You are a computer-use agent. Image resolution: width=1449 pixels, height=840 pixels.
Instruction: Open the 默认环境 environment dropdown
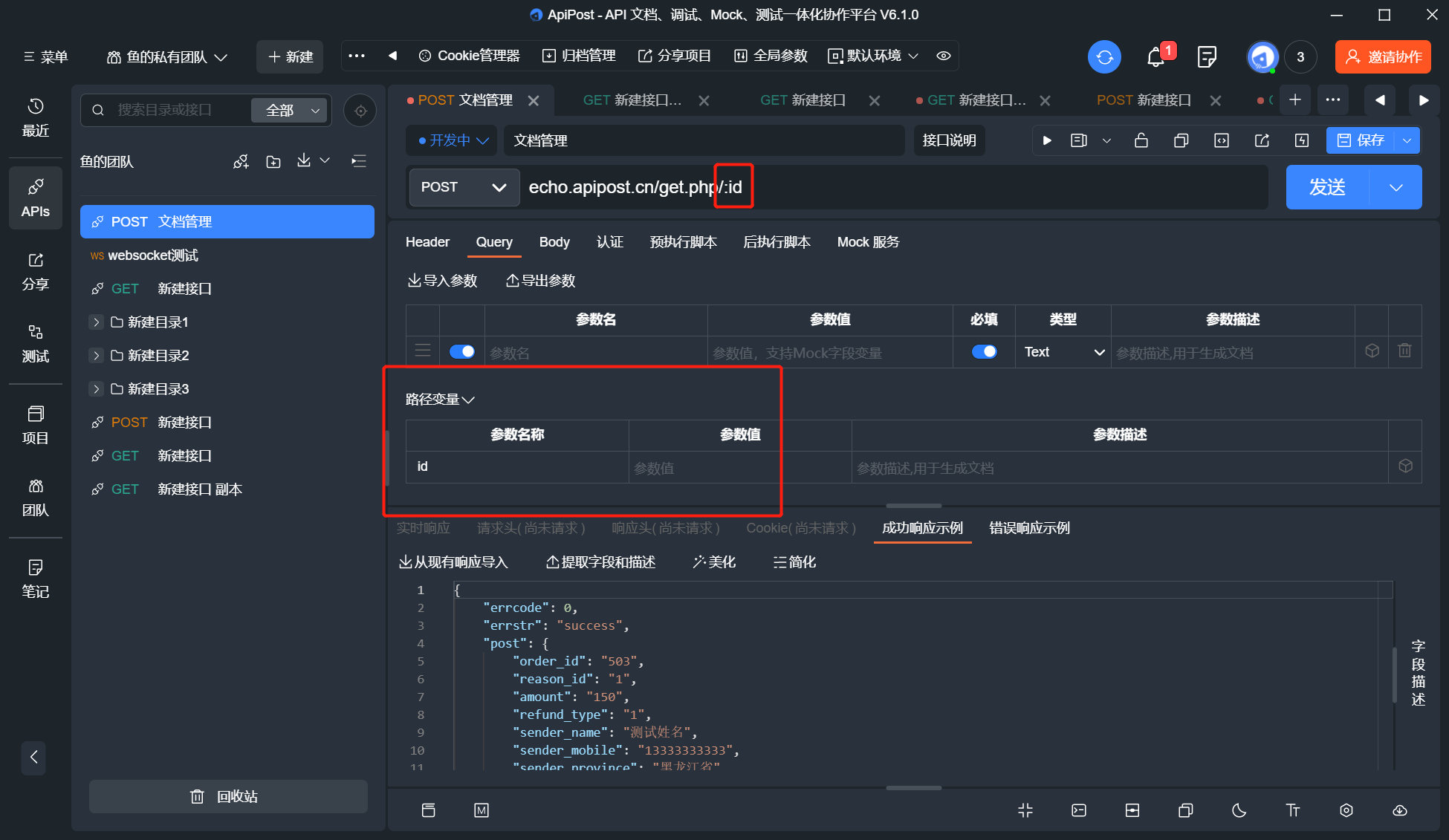click(873, 56)
